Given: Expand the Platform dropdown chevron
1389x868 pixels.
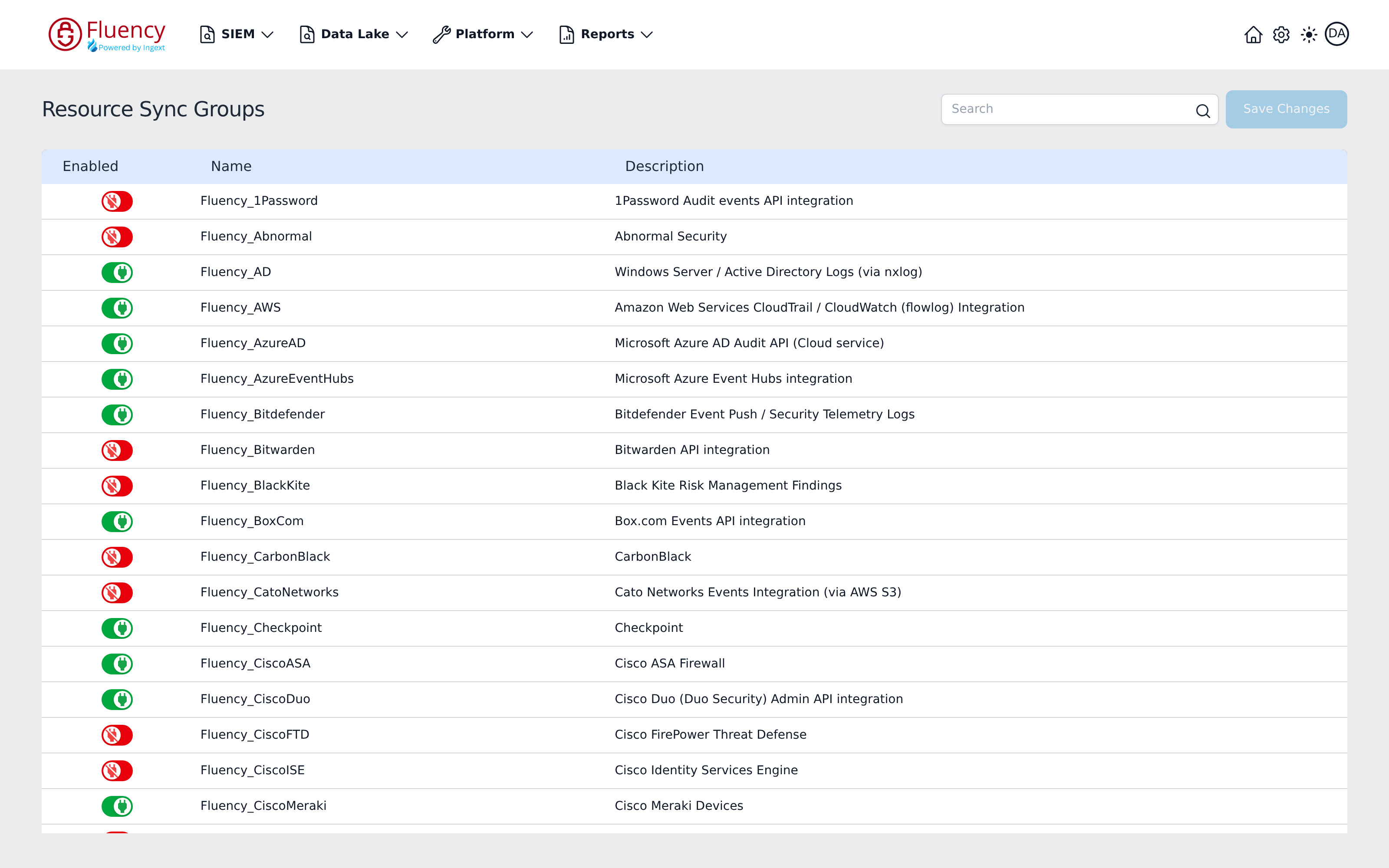Looking at the screenshot, I should point(527,35).
